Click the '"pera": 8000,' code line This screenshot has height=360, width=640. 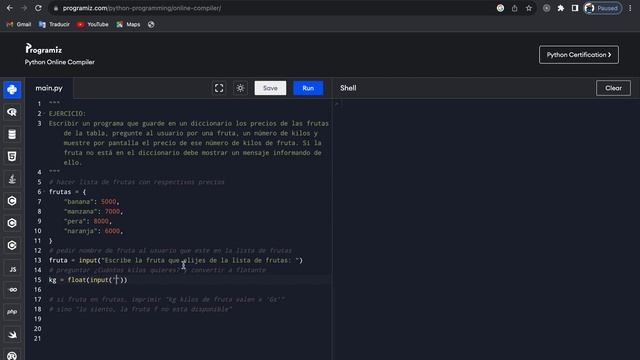click(x=88, y=221)
